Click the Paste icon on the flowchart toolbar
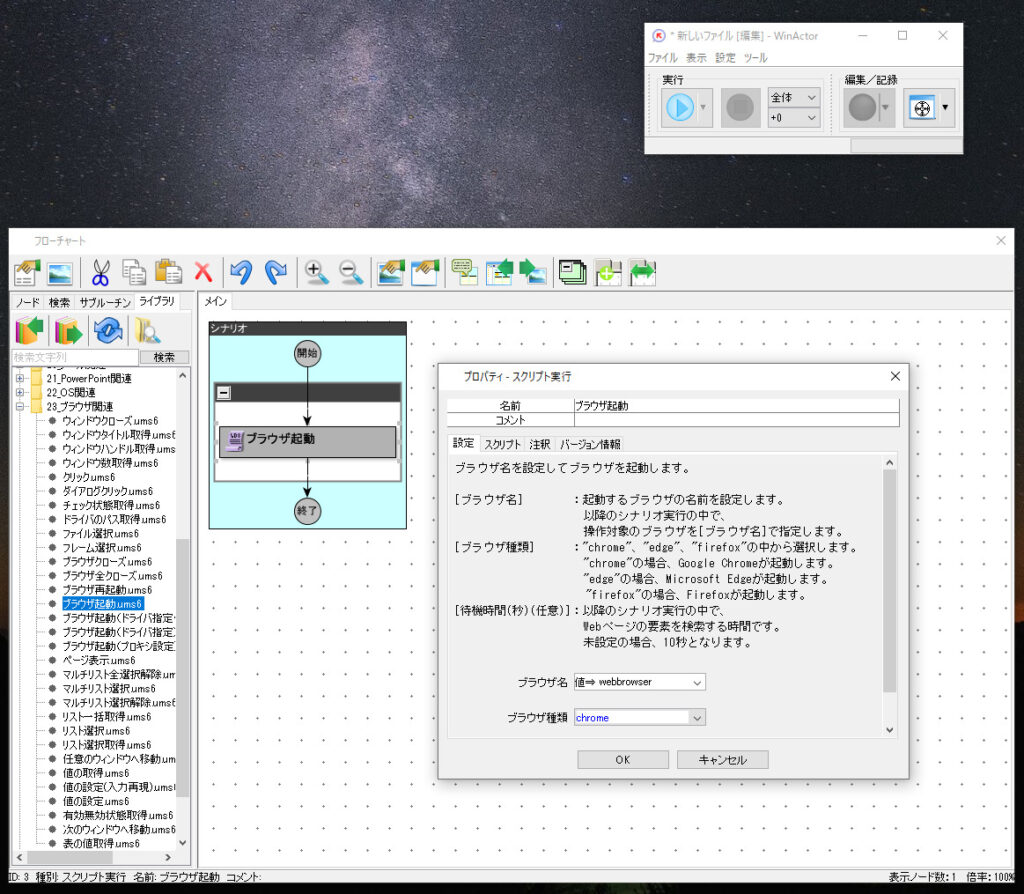Image resolution: width=1024 pixels, height=894 pixels. click(x=168, y=271)
